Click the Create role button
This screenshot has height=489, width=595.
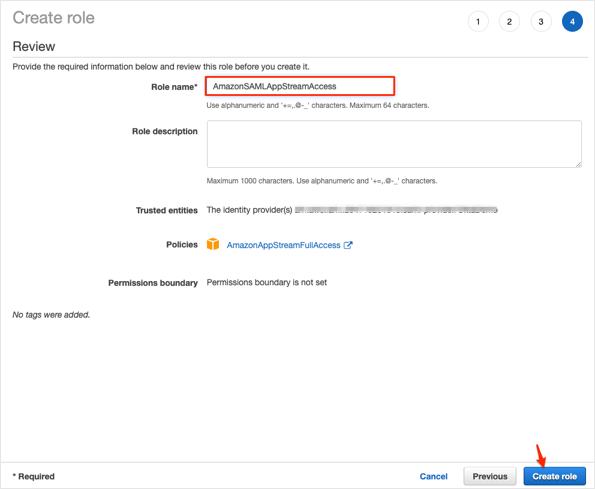point(554,476)
